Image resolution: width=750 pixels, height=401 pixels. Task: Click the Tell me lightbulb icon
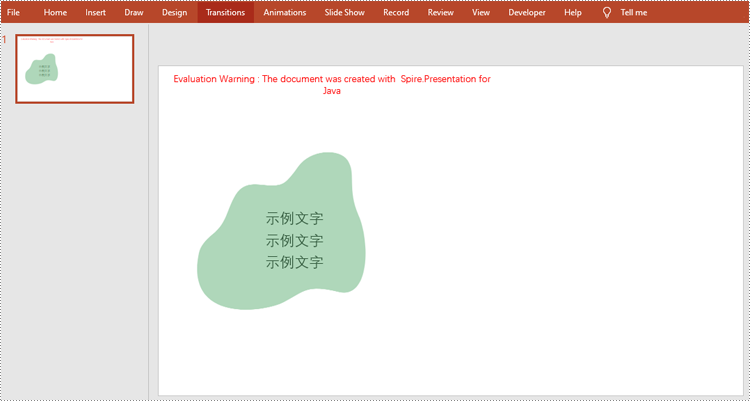(x=607, y=13)
